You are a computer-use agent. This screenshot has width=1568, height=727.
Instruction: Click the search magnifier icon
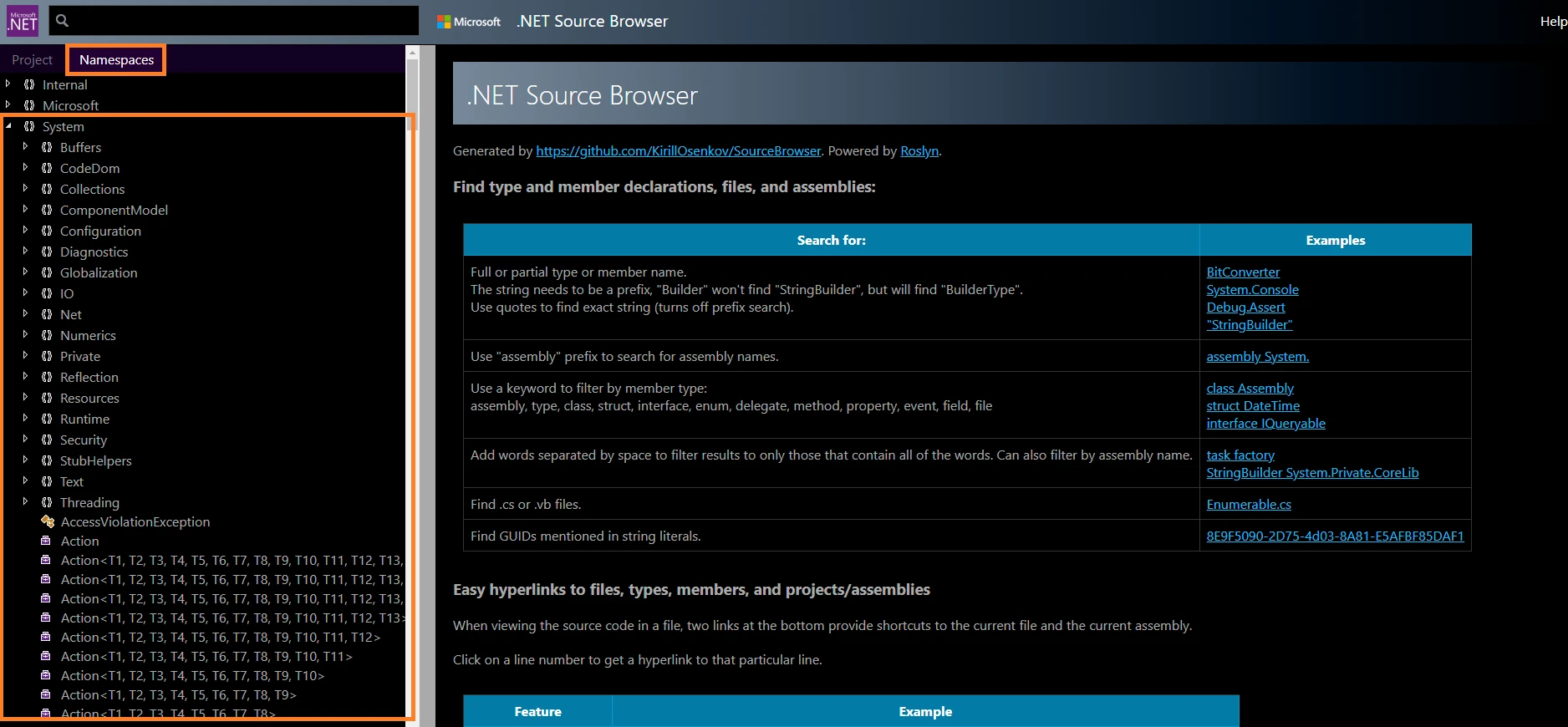(62, 21)
